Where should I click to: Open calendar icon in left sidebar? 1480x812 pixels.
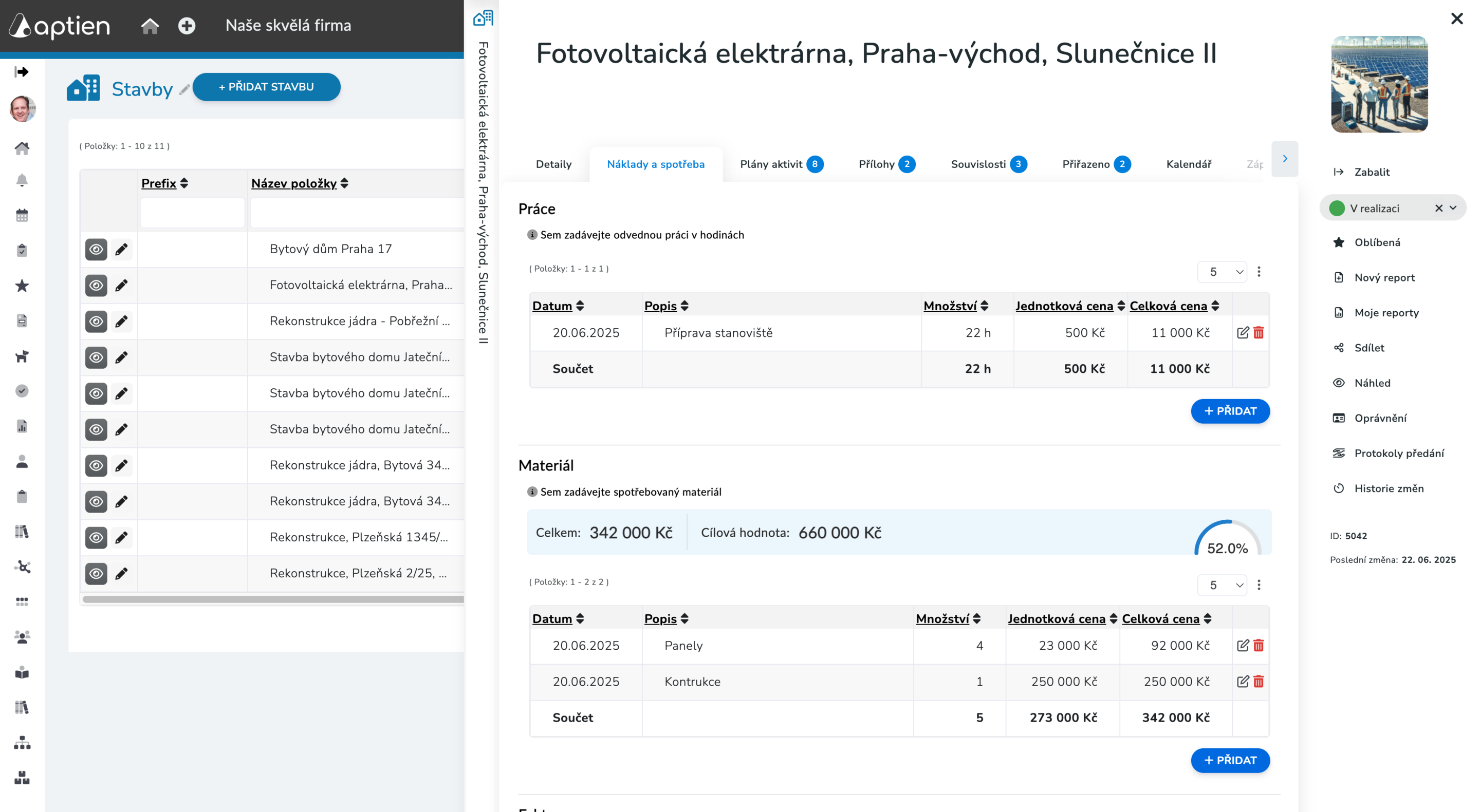(x=22, y=215)
